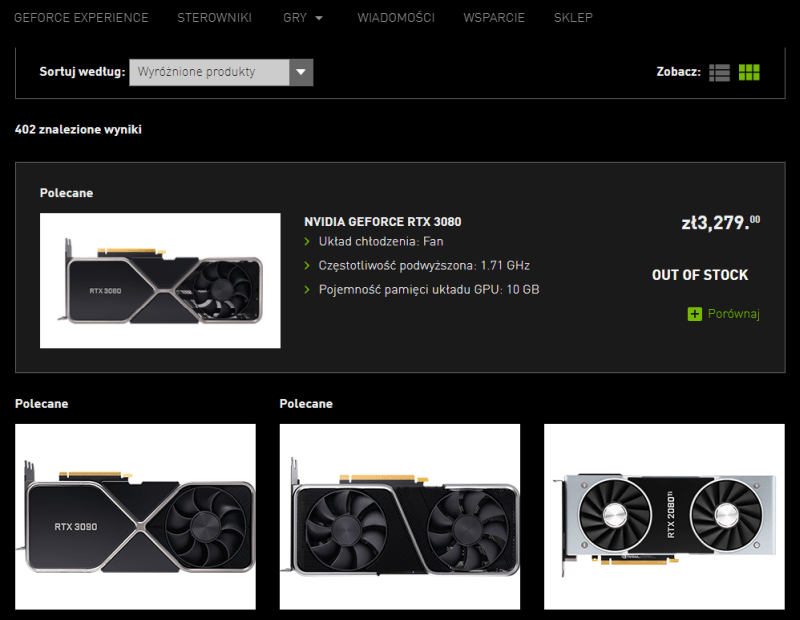Open the middle dual-fan card thumbnail
Viewport: 800px width, 620px height.
pos(400,516)
